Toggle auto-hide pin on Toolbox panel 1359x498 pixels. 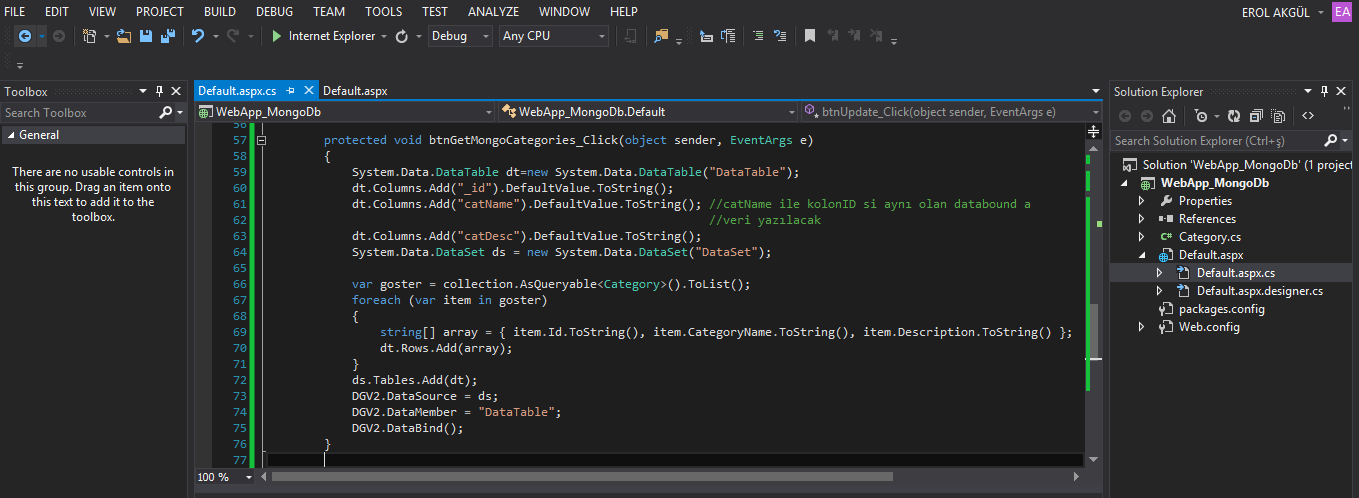159,91
